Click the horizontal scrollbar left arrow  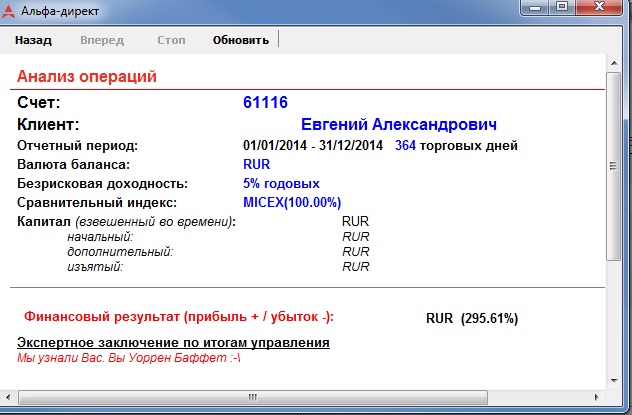point(8,397)
